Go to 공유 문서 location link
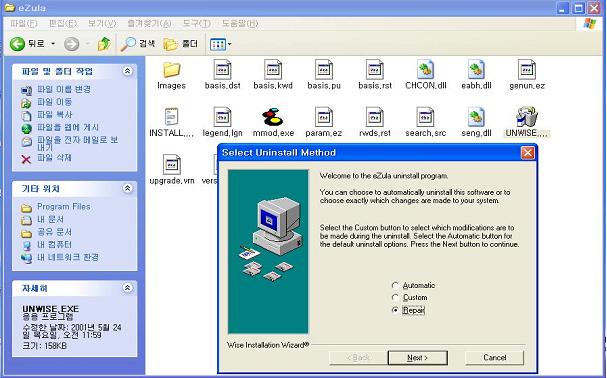607x378 pixels. point(55,232)
